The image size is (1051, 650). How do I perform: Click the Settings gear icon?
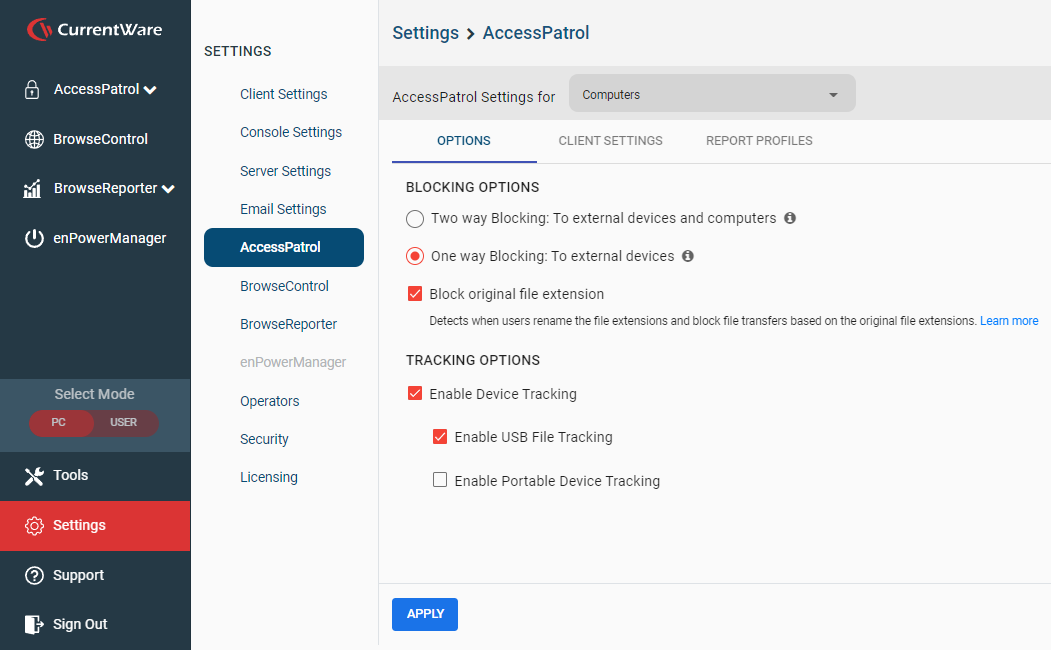point(34,526)
